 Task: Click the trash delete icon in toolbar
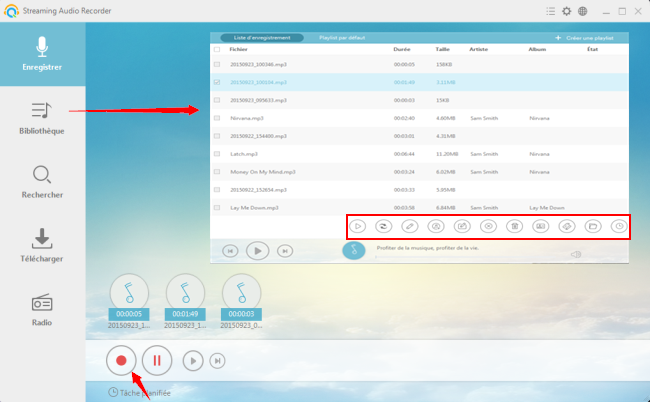(514, 226)
